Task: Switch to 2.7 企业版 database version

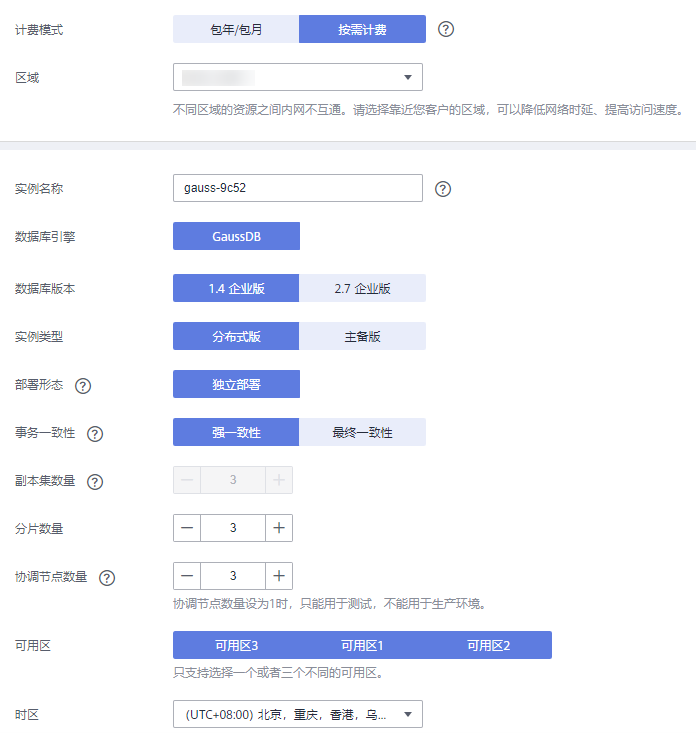Action: (x=362, y=288)
